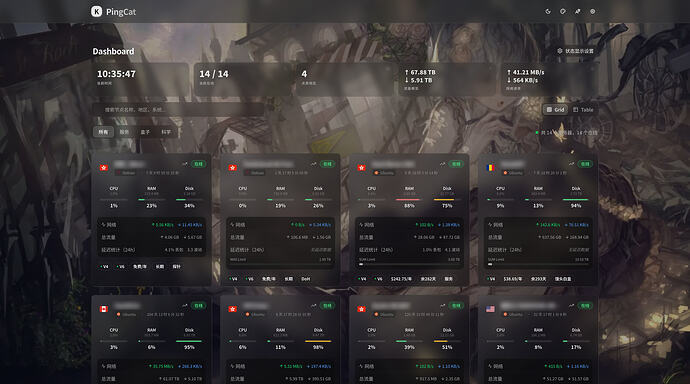Screen dimensions: 690x384
Task: Click the Hong Kong flag on the RAM 39% card
Action: tap(362, 309)
